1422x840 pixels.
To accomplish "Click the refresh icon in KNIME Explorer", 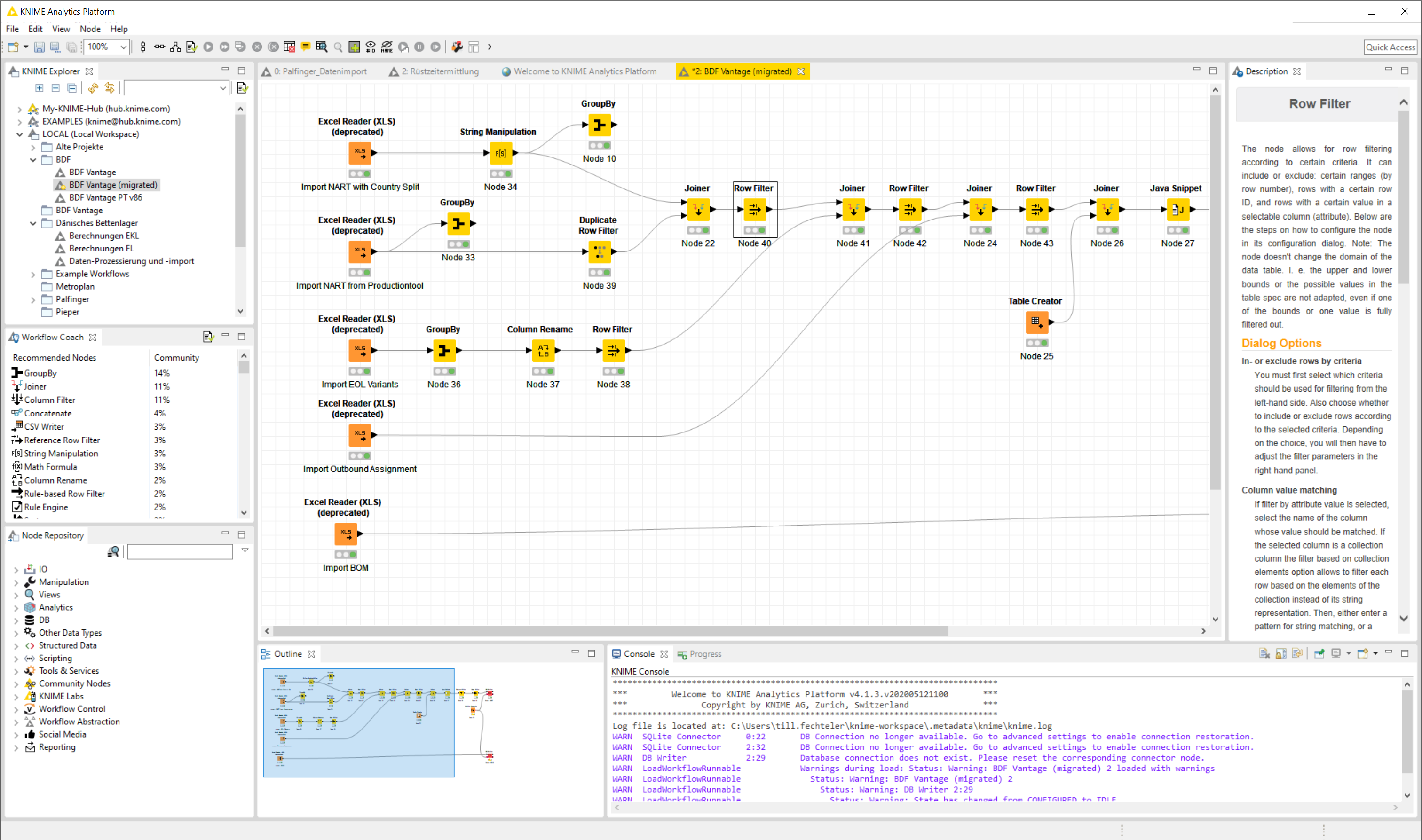I will (94, 88).
